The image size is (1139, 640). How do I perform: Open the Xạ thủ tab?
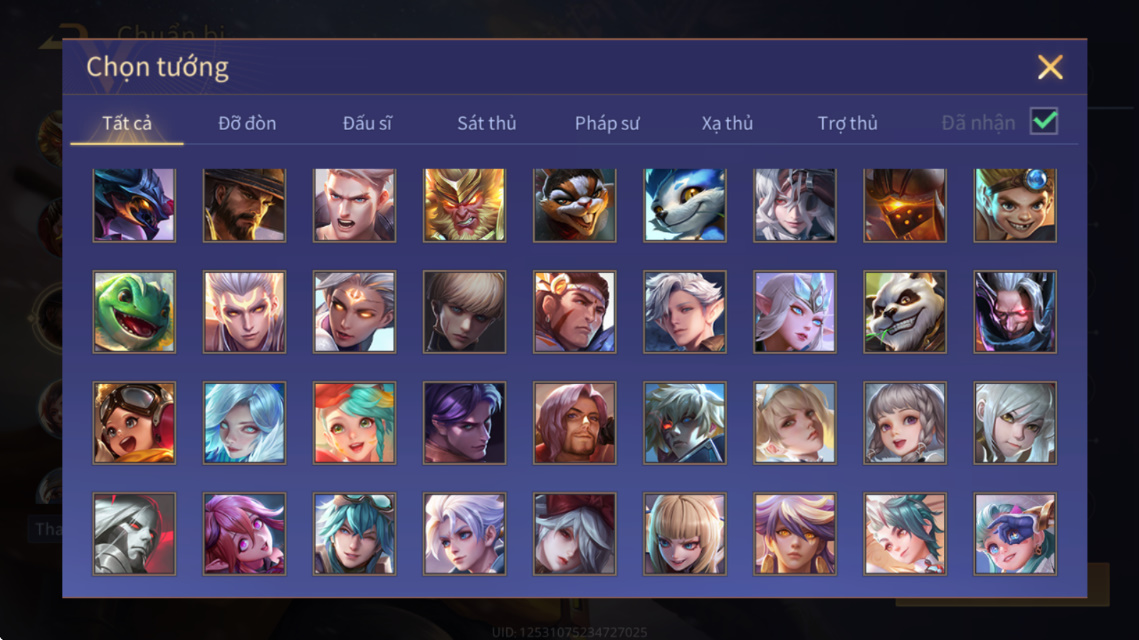pos(727,123)
